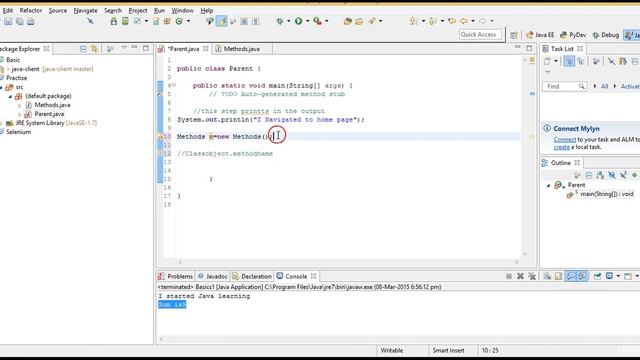Viewport: 640px width, 360px height.
Task: Click Next Annotation toolbar icon
Action: [413, 21]
